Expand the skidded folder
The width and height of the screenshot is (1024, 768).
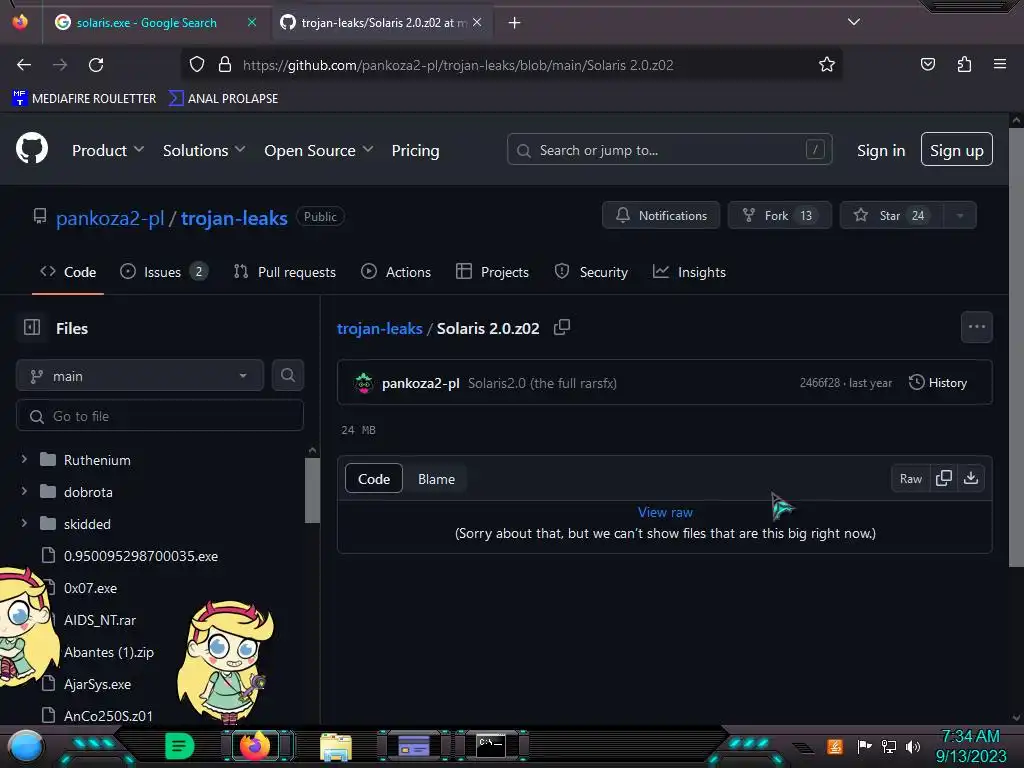click(x=24, y=523)
